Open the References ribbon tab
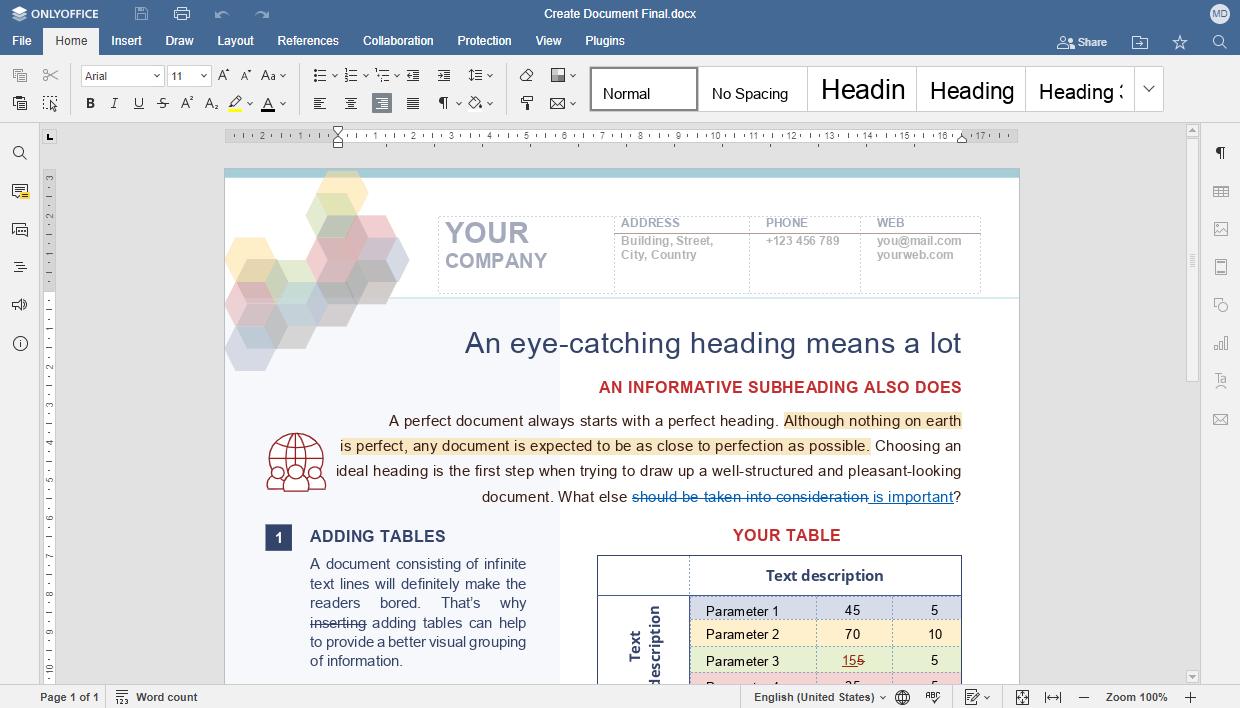Viewport: 1240px width, 708px height. tap(308, 41)
